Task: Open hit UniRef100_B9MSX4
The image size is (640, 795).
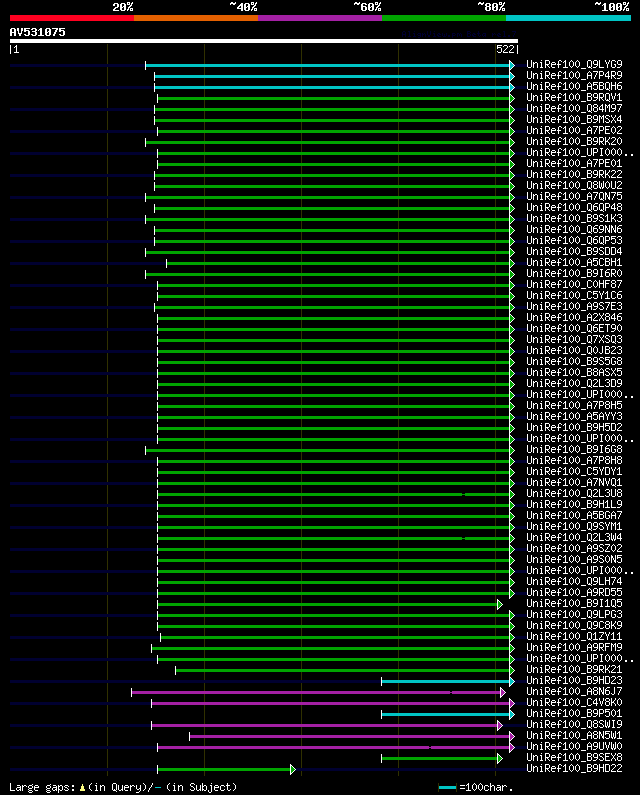Action: click(574, 120)
